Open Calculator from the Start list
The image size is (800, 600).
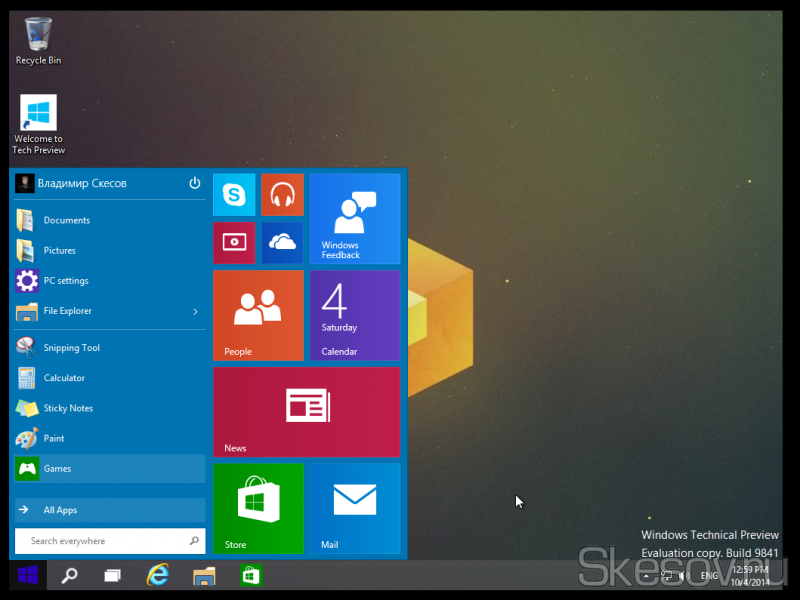(64, 378)
